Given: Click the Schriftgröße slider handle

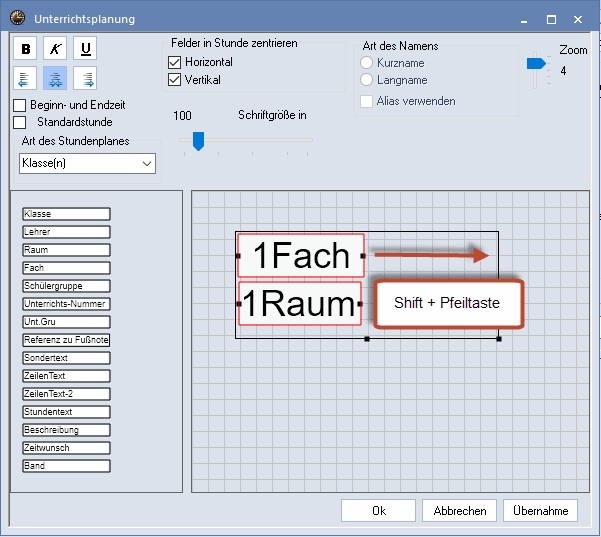Looking at the screenshot, I should pyautogui.click(x=198, y=140).
